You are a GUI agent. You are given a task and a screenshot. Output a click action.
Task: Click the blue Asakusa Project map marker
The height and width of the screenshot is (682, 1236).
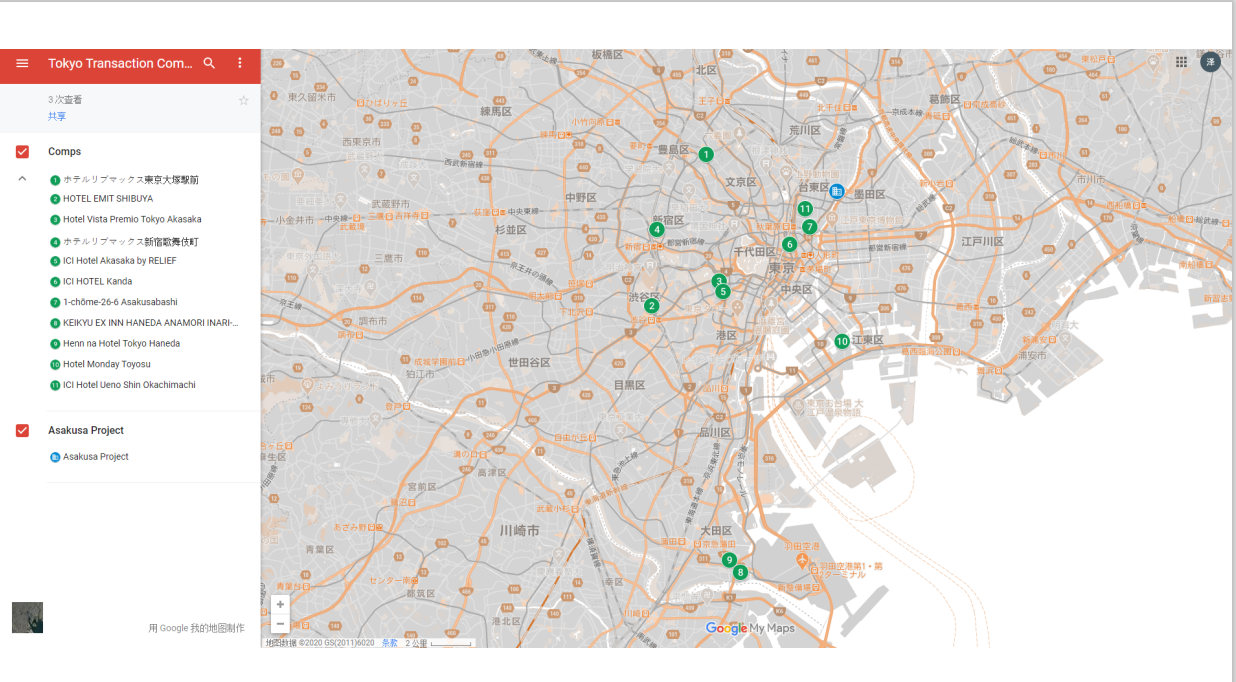[x=837, y=191]
